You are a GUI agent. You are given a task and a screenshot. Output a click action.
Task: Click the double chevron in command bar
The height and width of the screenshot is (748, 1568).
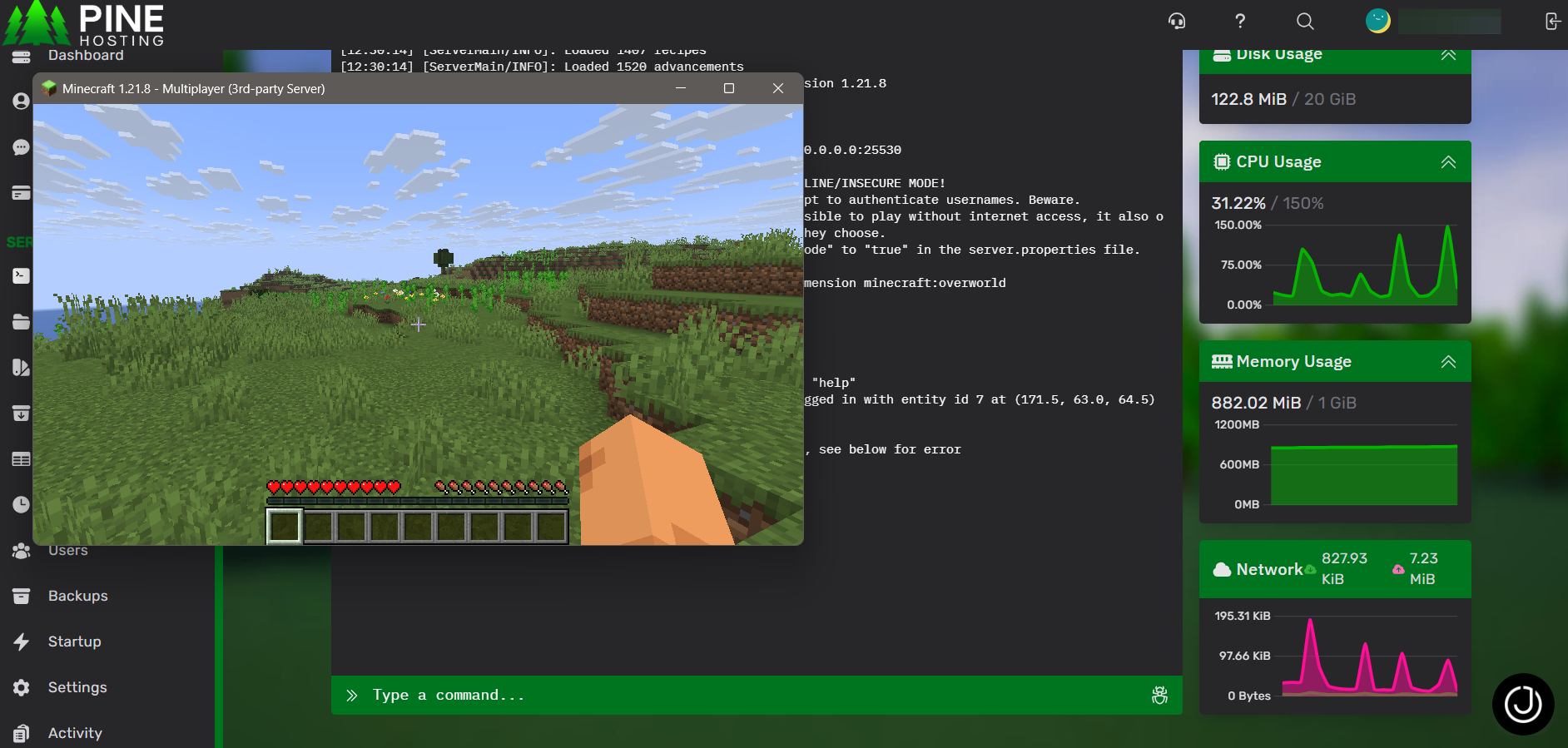352,696
